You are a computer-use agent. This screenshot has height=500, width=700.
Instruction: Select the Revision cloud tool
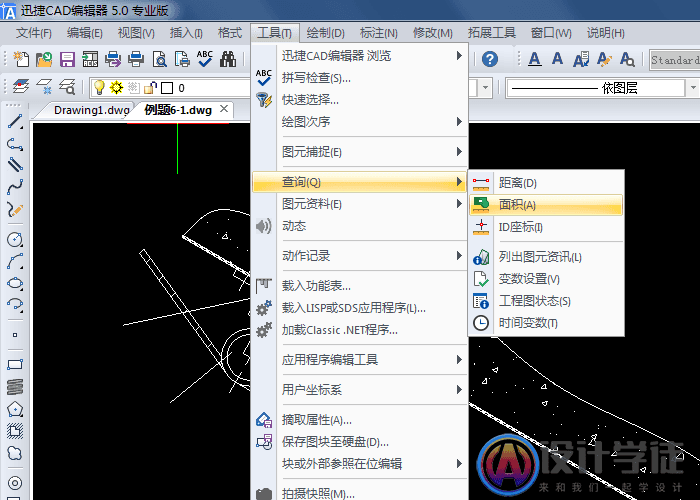15,453
